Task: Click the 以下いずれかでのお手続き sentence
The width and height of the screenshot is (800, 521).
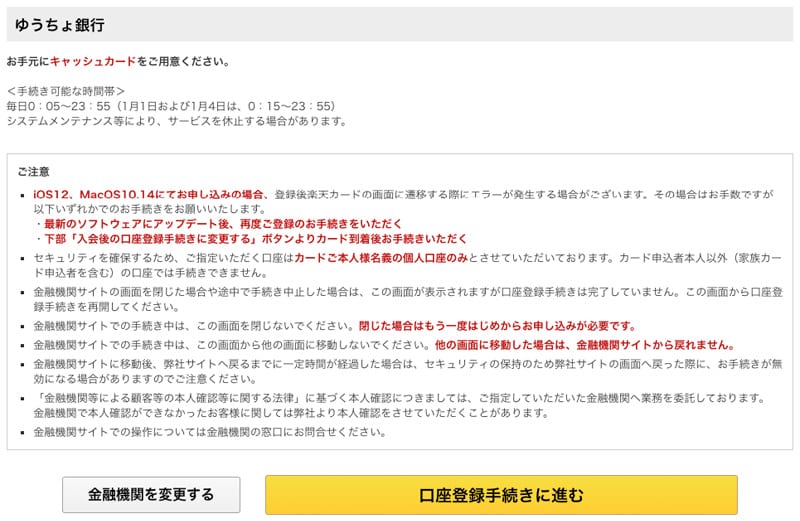Action: (150, 209)
